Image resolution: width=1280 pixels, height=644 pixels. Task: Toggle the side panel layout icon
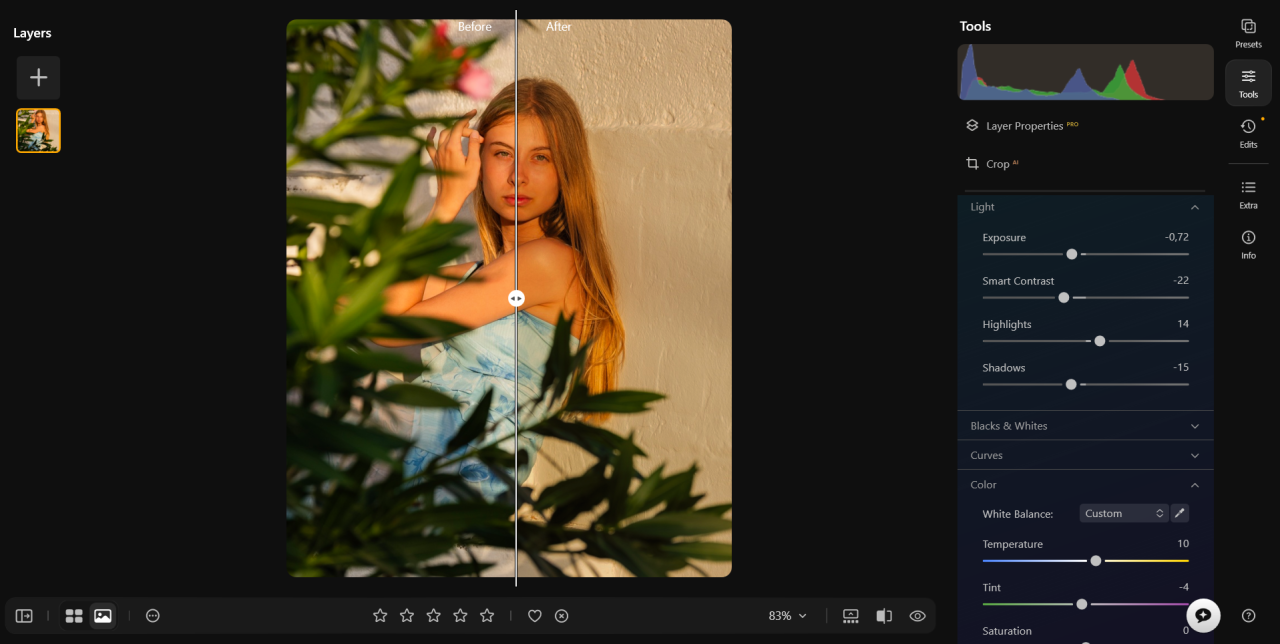pos(24,616)
